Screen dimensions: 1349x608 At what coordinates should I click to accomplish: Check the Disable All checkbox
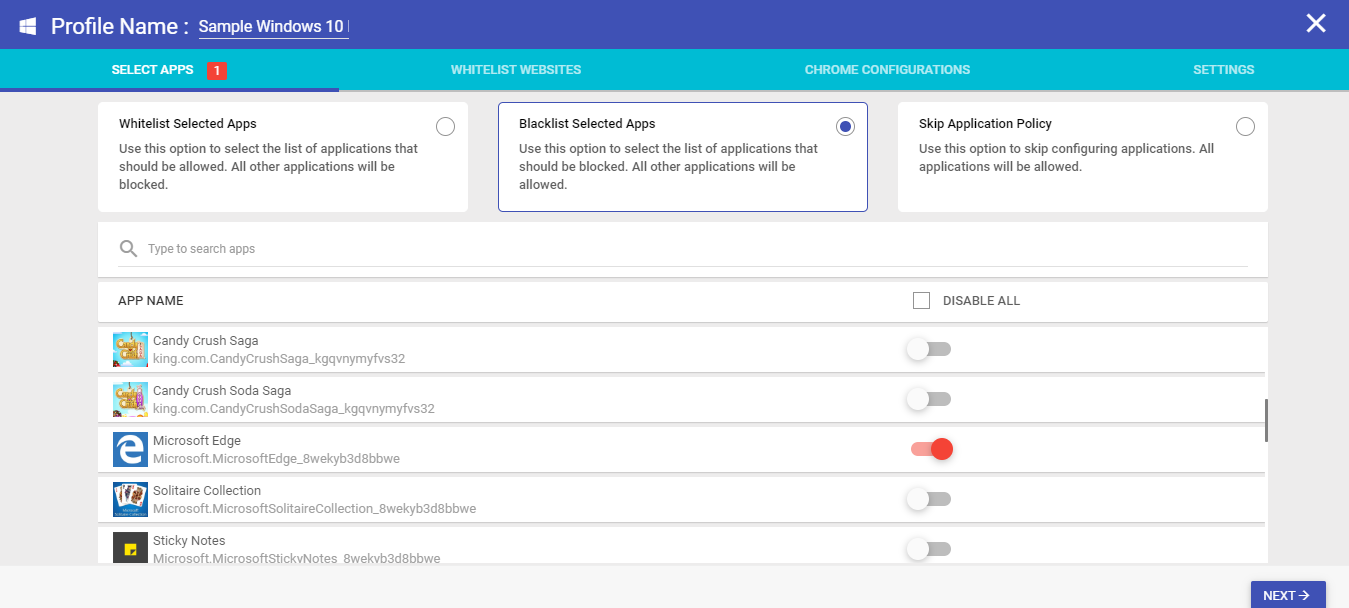pos(922,300)
